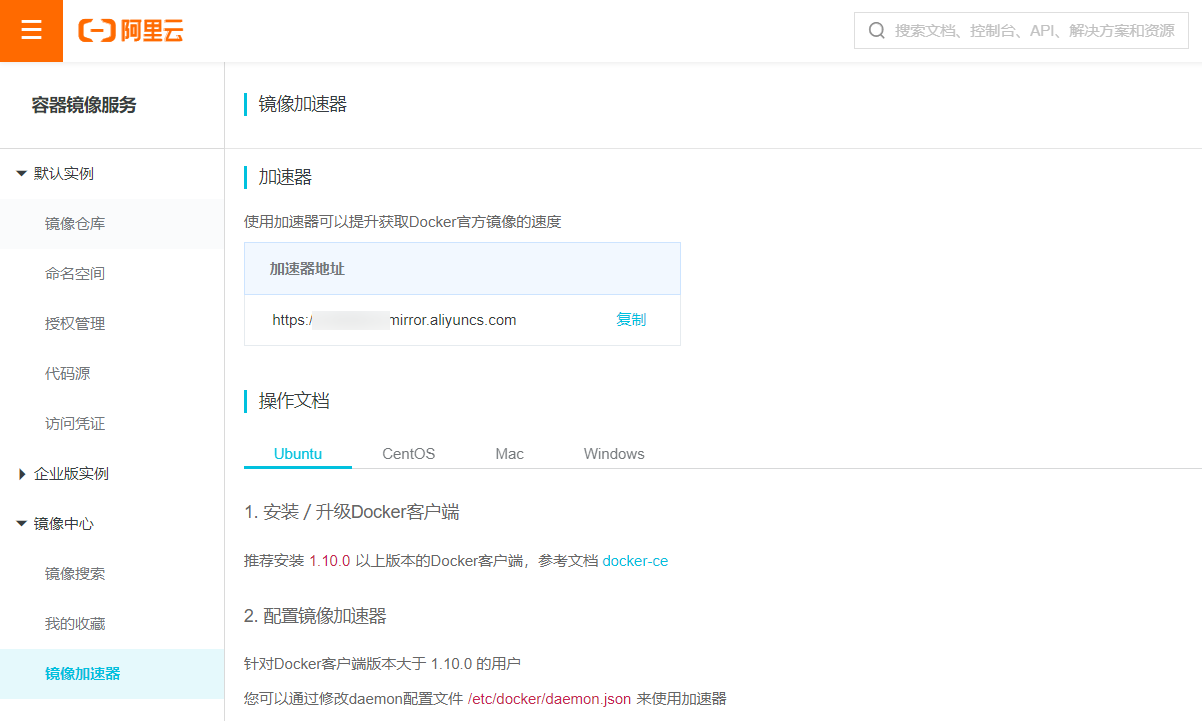This screenshot has height=721, width=1202.
Task: Click the 1. 安装 / 升级Docker客户端 heading
Action: point(352,512)
